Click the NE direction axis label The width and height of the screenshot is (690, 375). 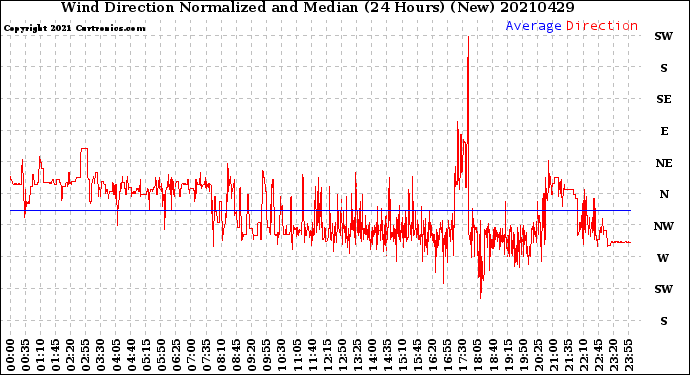pos(664,163)
